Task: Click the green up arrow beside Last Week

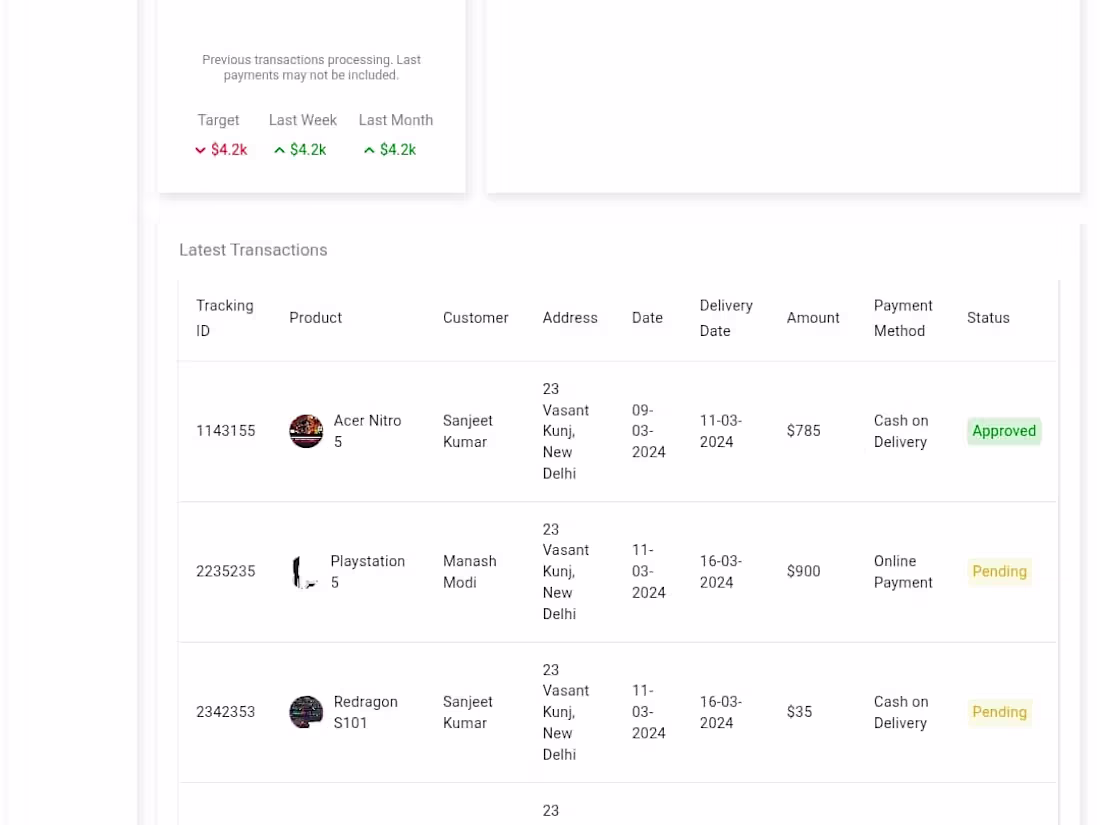Action: (x=279, y=150)
